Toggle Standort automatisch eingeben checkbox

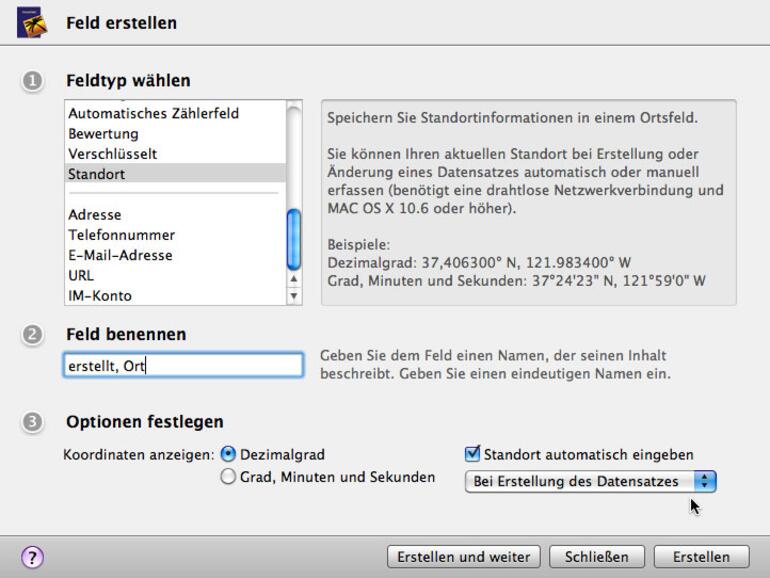[x=472, y=454]
